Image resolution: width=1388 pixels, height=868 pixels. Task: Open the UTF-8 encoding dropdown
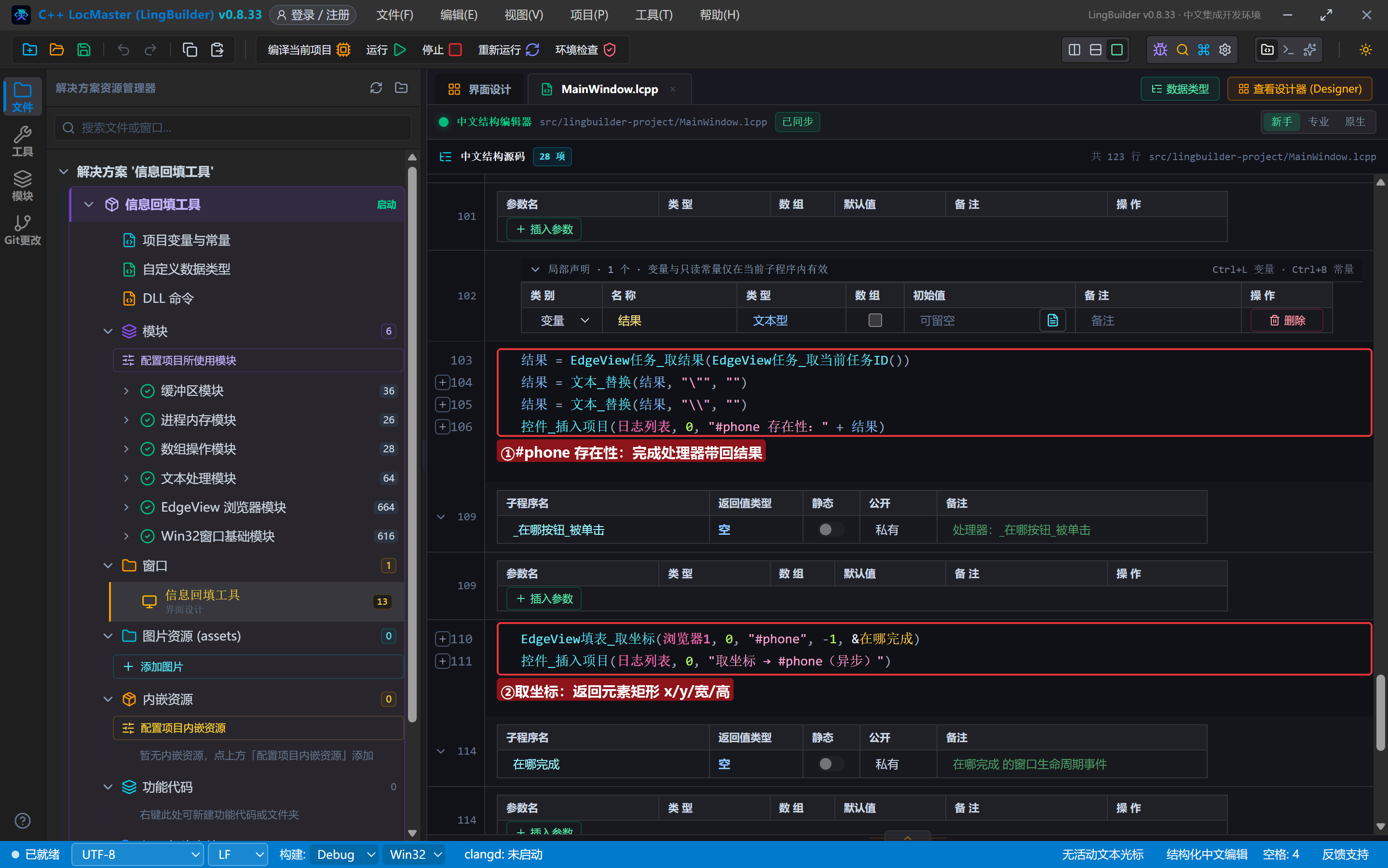[137, 854]
